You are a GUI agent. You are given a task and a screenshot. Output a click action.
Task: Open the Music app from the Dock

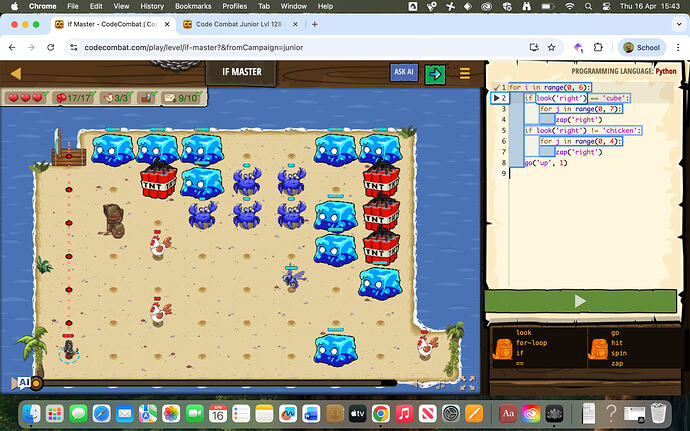coord(404,413)
